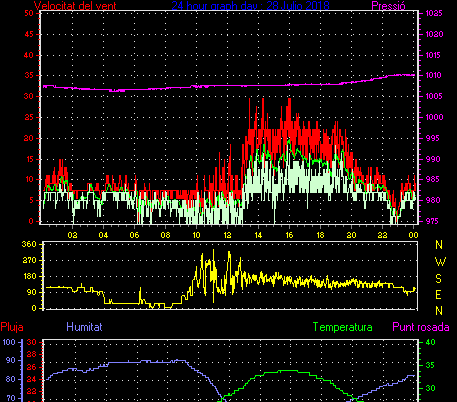Click the 'Velocitat del vent' title label
Image resolution: width=457 pixels, height=402 pixels.
pyautogui.click(x=75, y=6)
